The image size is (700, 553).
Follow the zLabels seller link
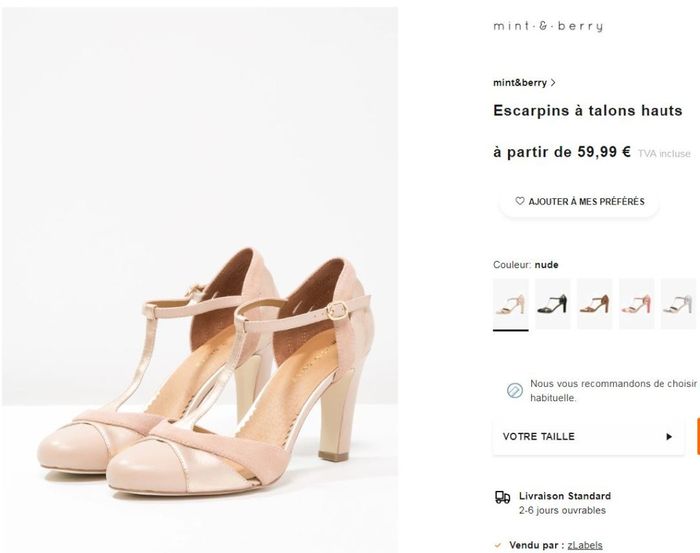(x=585, y=545)
